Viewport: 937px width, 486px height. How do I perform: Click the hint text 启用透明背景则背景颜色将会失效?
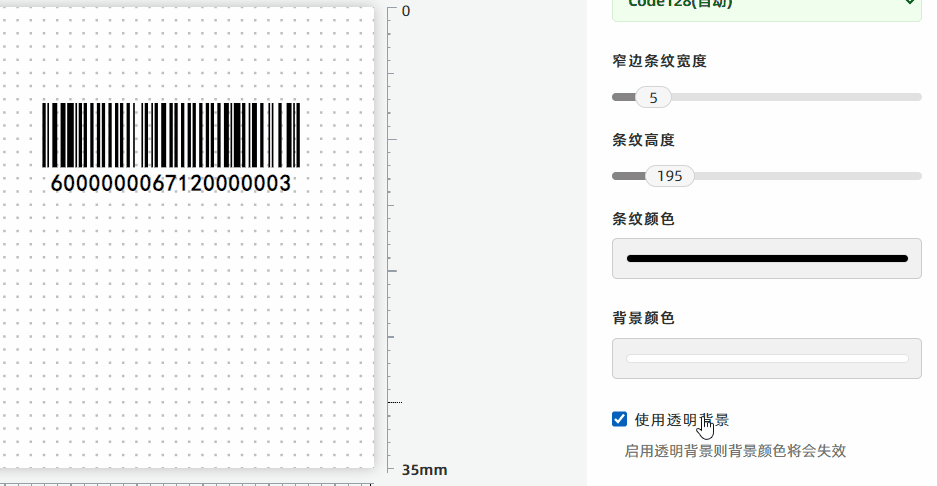click(x=735, y=451)
